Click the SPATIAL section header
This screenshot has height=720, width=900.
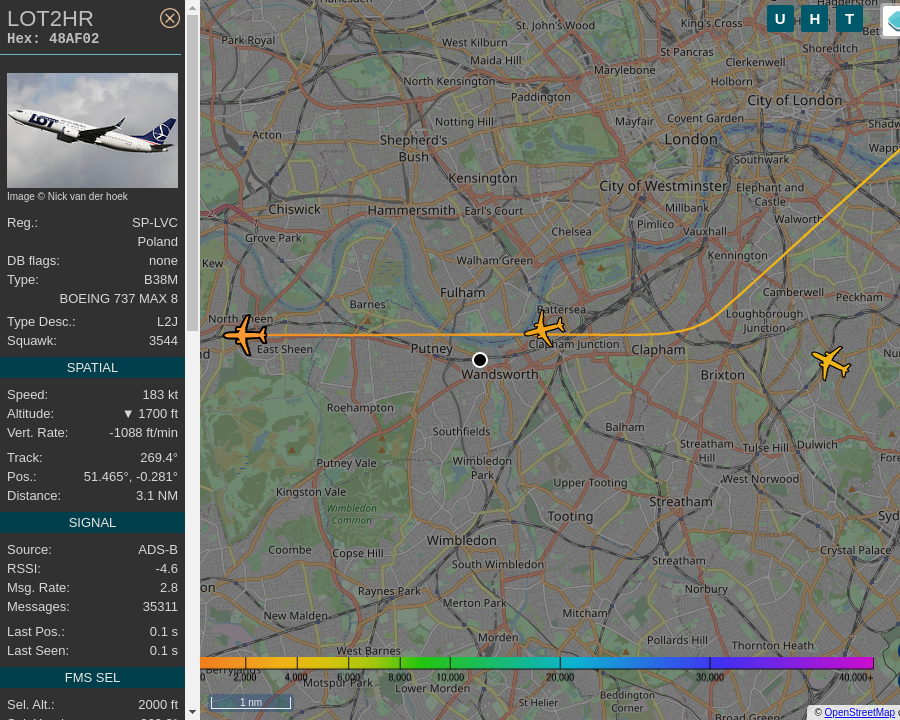(92, 367)
